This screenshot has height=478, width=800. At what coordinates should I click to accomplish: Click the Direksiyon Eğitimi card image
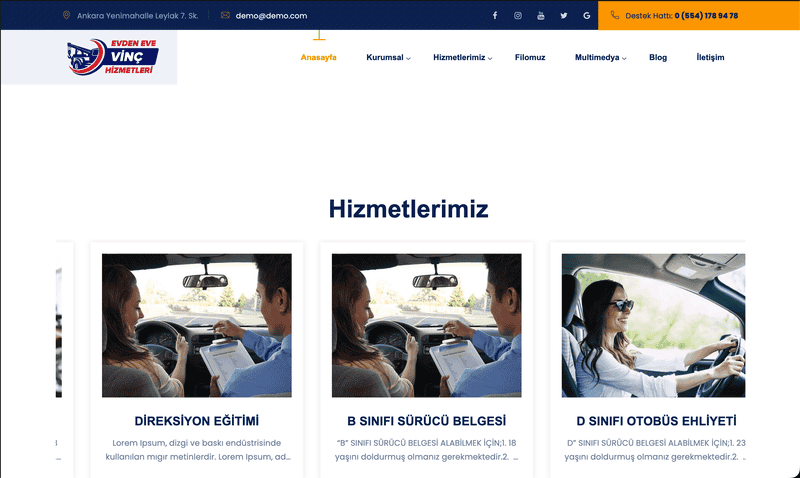197,325
